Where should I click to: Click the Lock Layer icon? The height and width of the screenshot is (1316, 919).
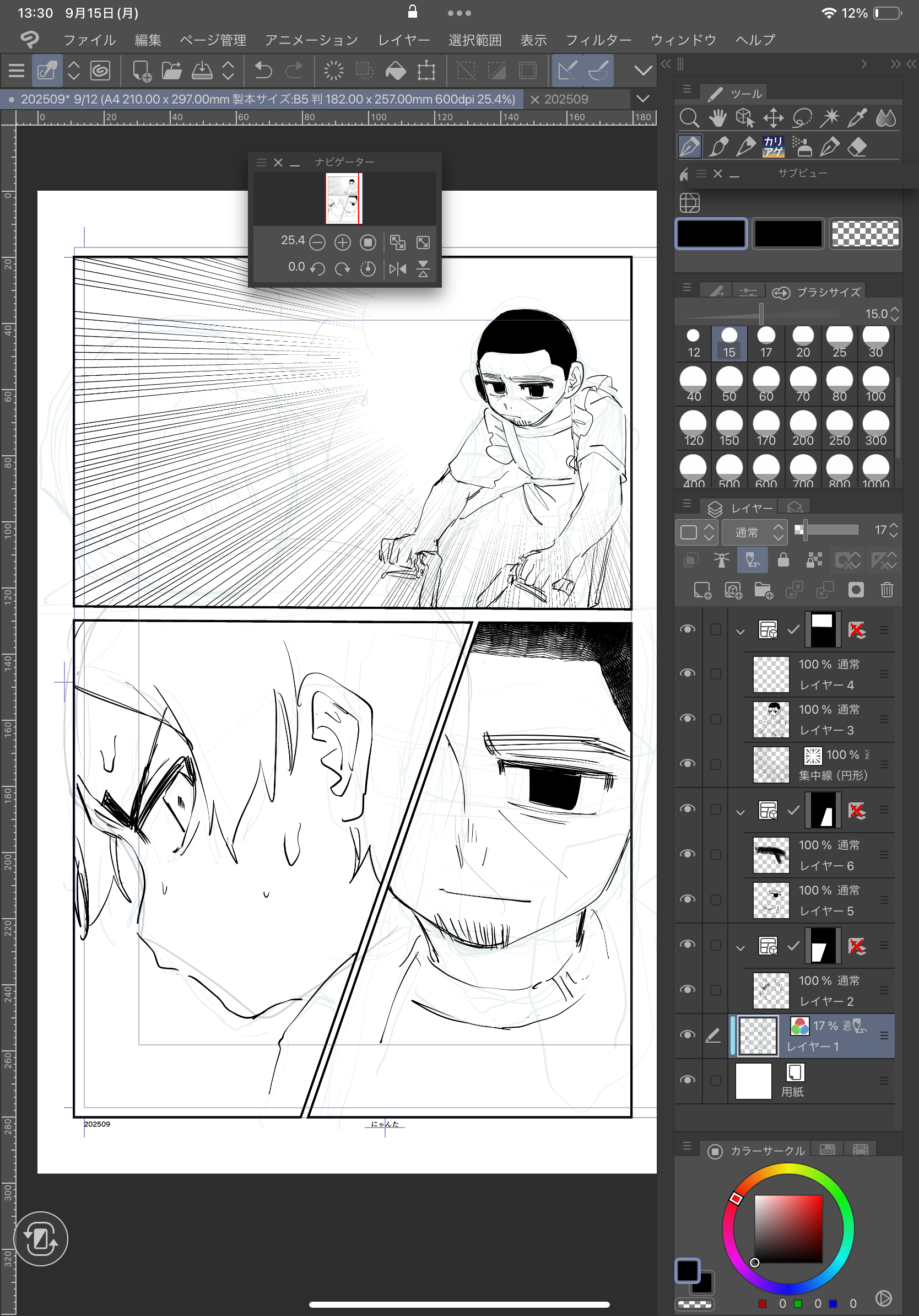point(783,560)
